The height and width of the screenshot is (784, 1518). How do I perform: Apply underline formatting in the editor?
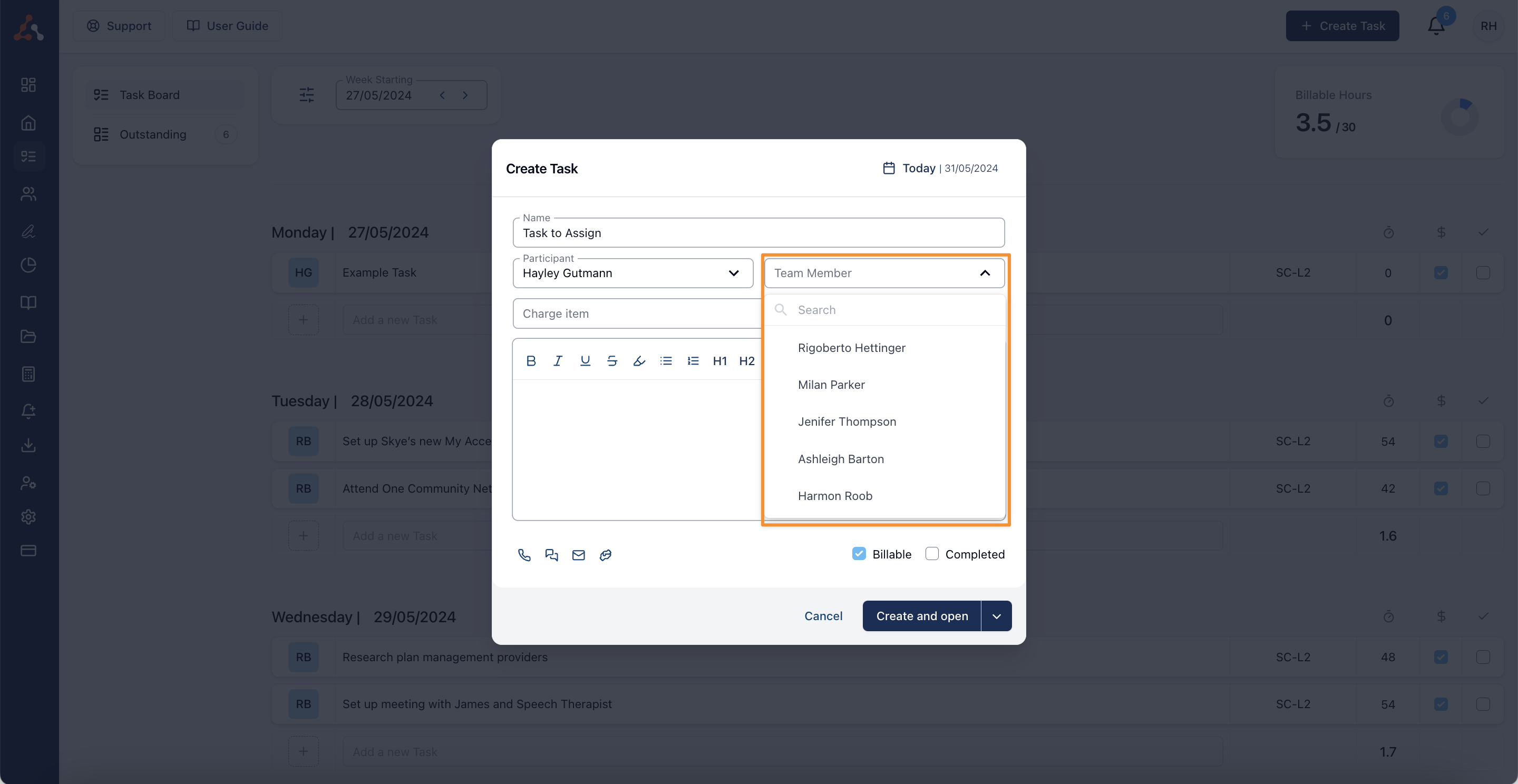click(x=585, y=360)
